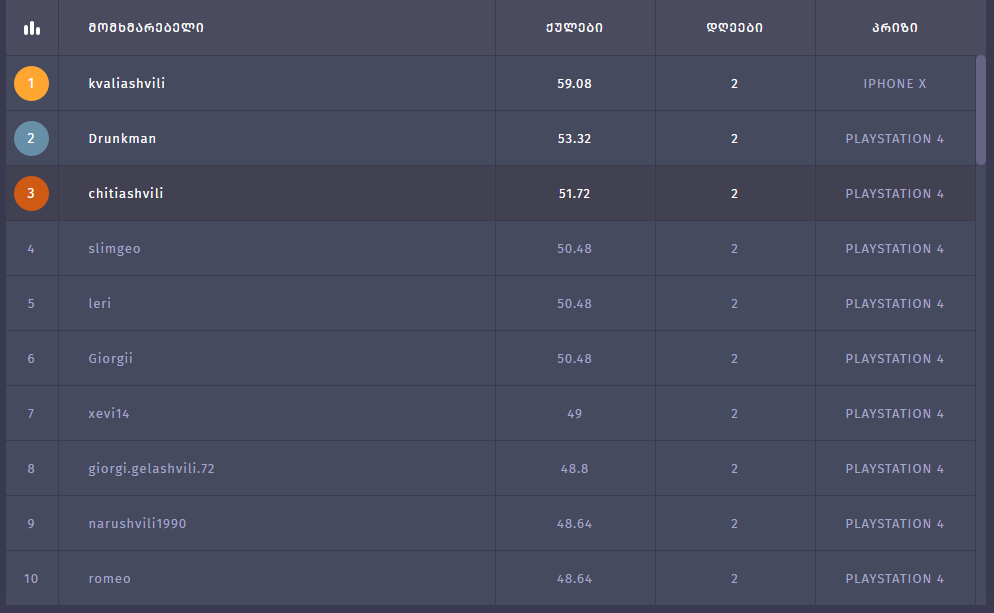Open Giorgii's leaderboard entry
This screenshot has height=613, width=994.
tap(110, 358)
